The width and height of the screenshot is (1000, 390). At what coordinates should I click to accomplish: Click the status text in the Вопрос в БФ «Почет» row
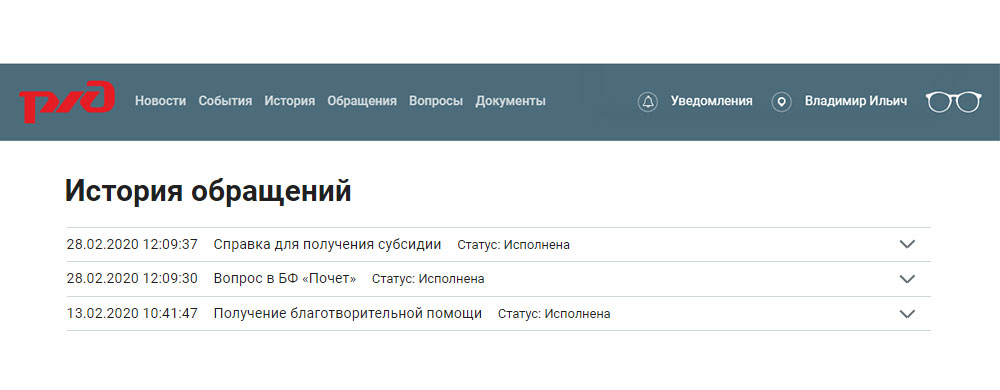pos(428,279)
